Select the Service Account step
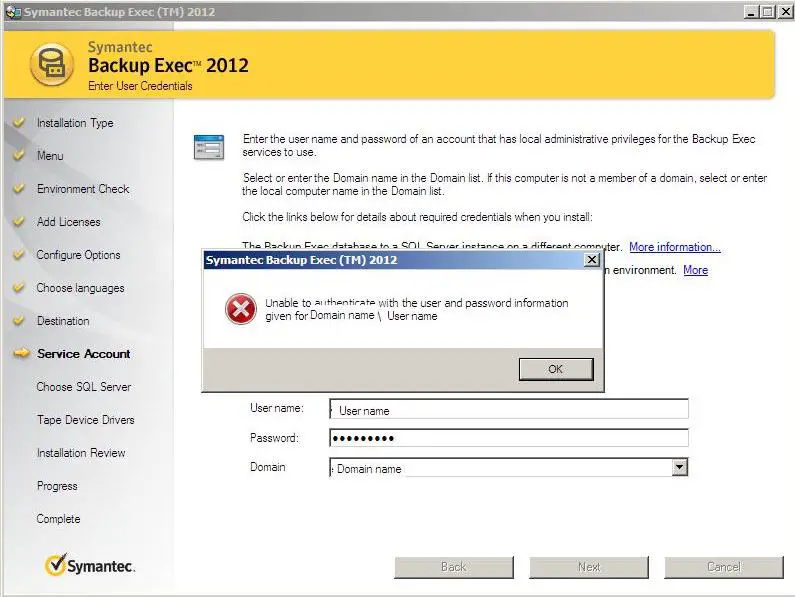Screen dimensions: 795x597 pos(84,354)
